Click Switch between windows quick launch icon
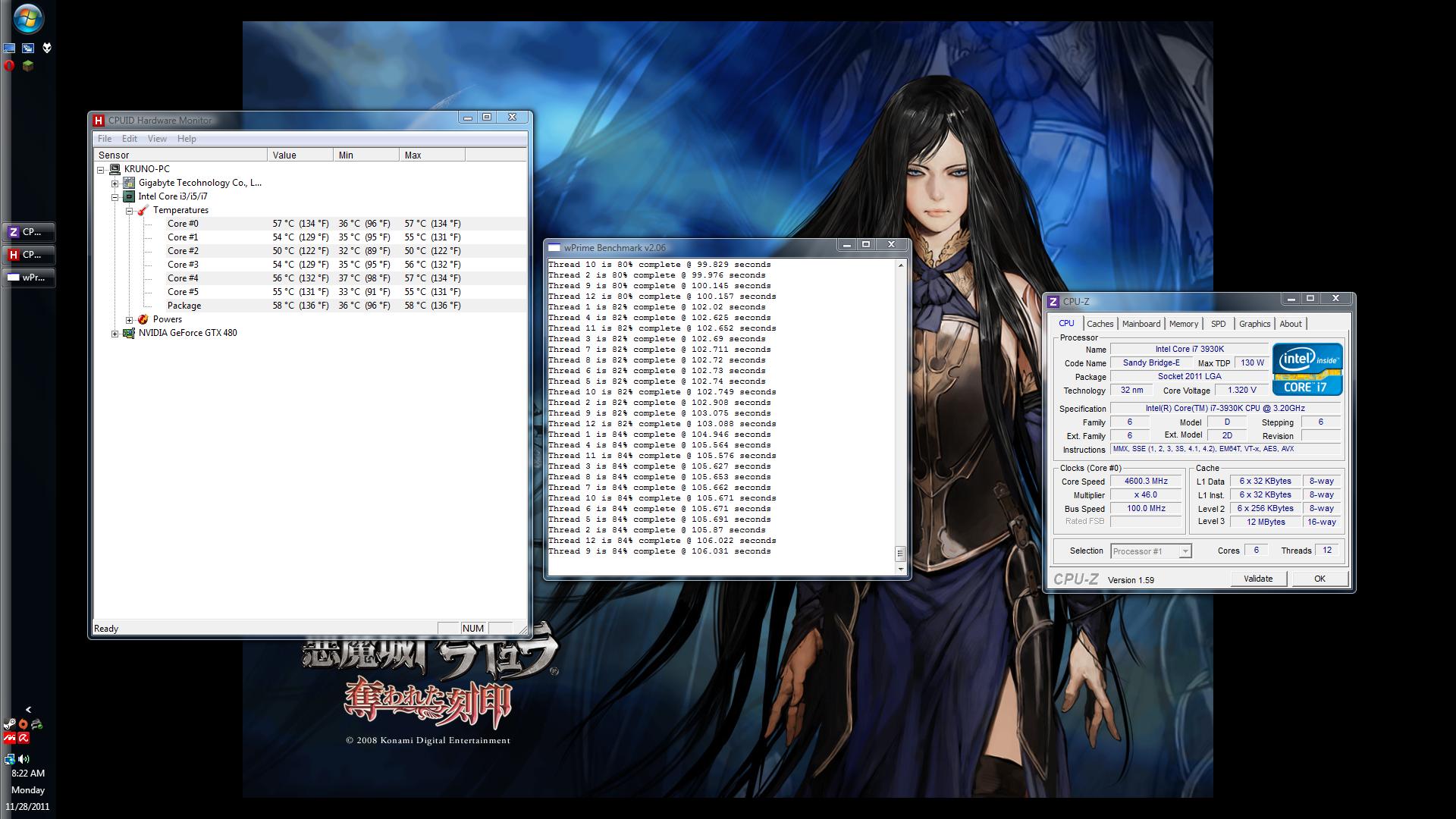 pos(28,48)
